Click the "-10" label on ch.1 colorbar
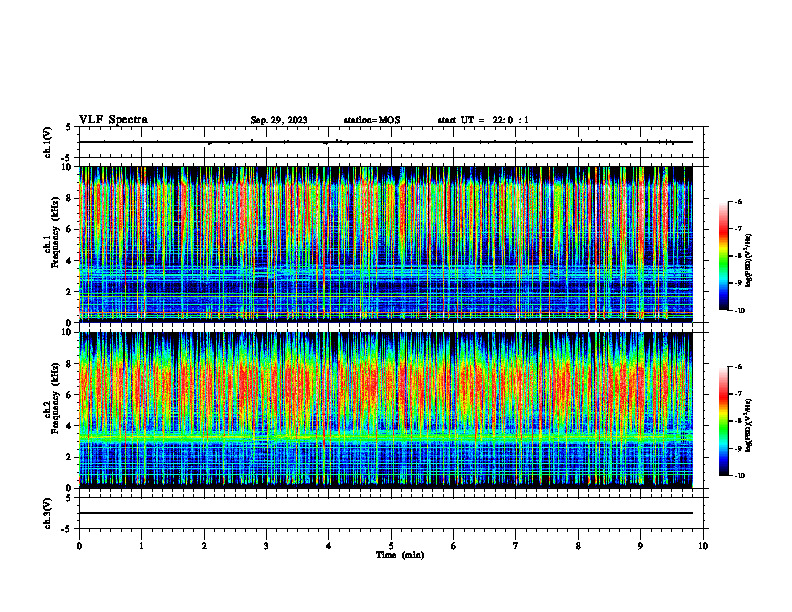The height and width of the screenshot is (612, 792). (x=739, y=311)
